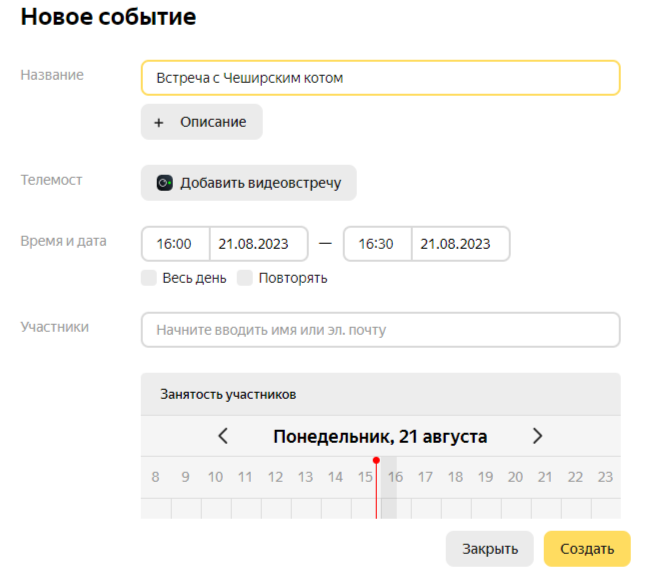This screenshot has width=651, height=572.
Task: Enable the Повторять checkbox
Action: pos(245,278)
